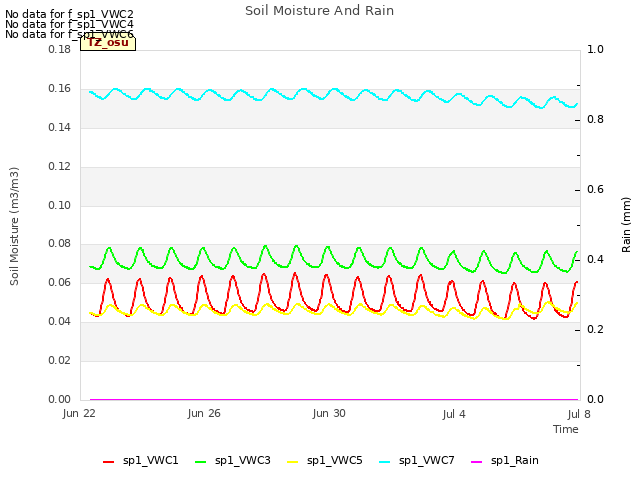Click the No data for f_sp1_VWC2 message
The image size is (640, 480).
click(69, 15)
